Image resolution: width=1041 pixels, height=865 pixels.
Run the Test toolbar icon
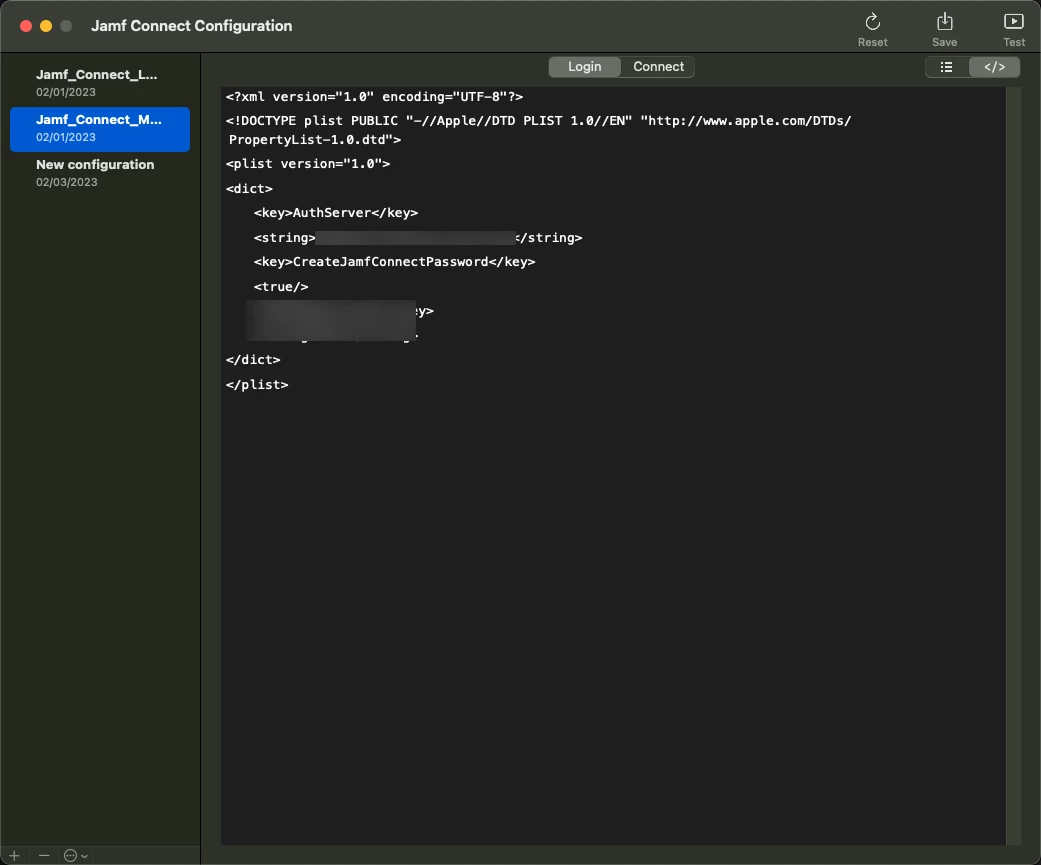coord(1014,30)
